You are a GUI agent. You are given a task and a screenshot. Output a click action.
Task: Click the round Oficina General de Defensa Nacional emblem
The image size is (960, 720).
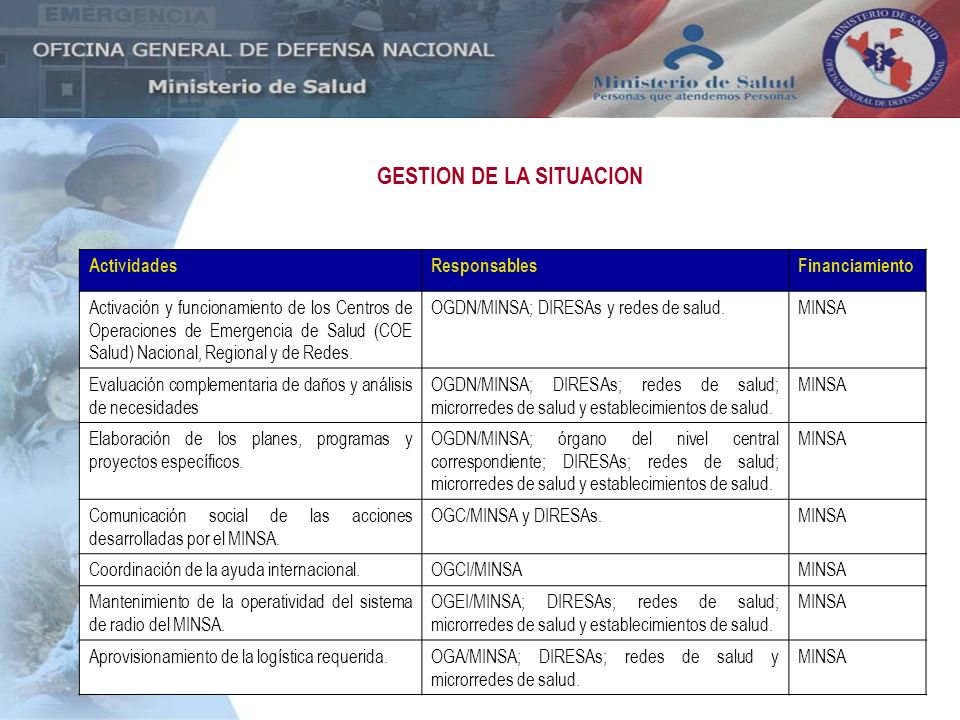885,59
